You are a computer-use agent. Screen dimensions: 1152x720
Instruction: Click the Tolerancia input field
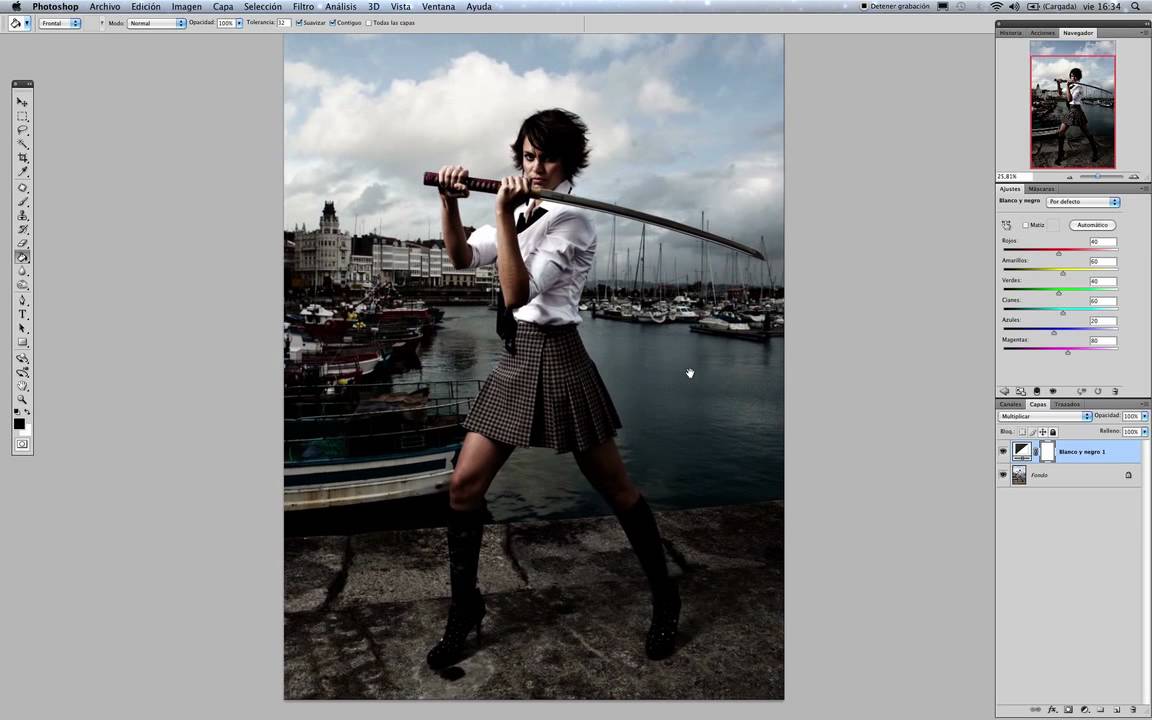(283, 24)
